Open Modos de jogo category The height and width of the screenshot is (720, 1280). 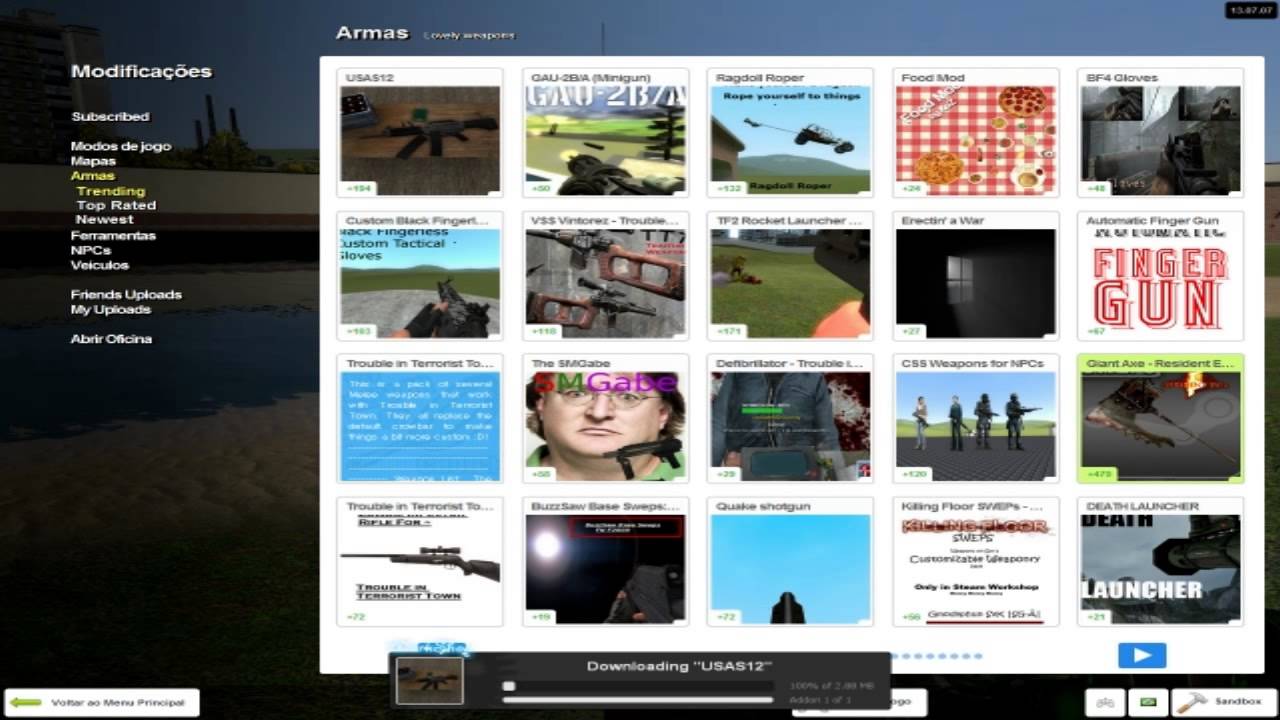(121, 146)
